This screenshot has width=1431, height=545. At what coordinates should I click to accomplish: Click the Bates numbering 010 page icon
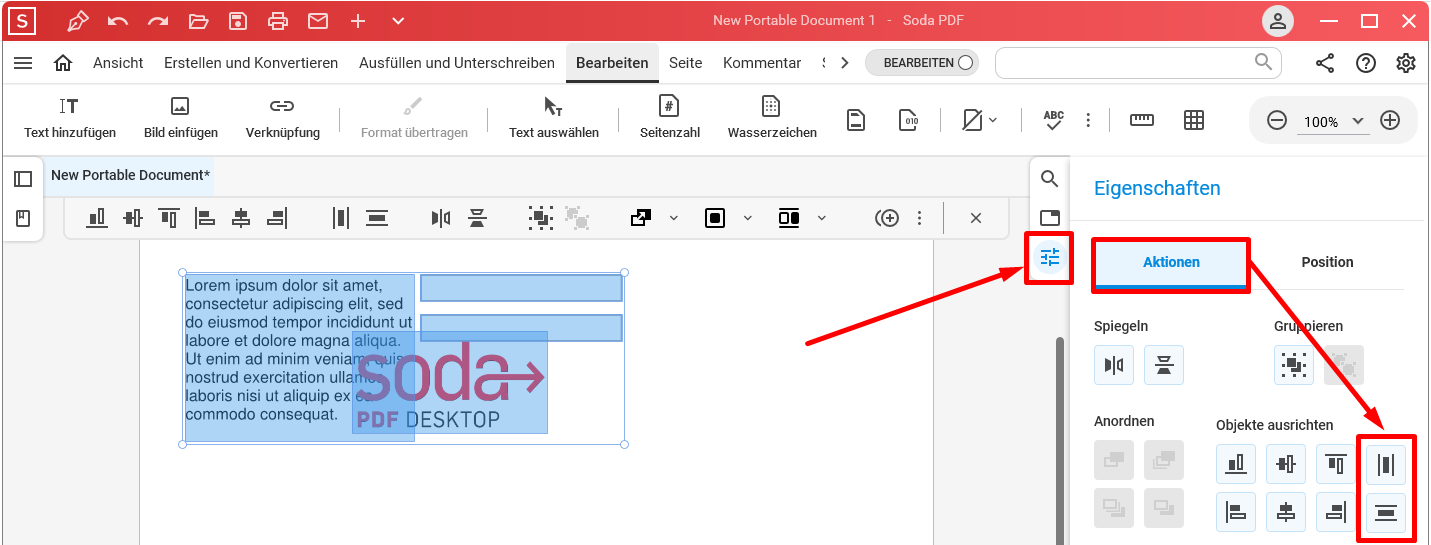point(908,120)
